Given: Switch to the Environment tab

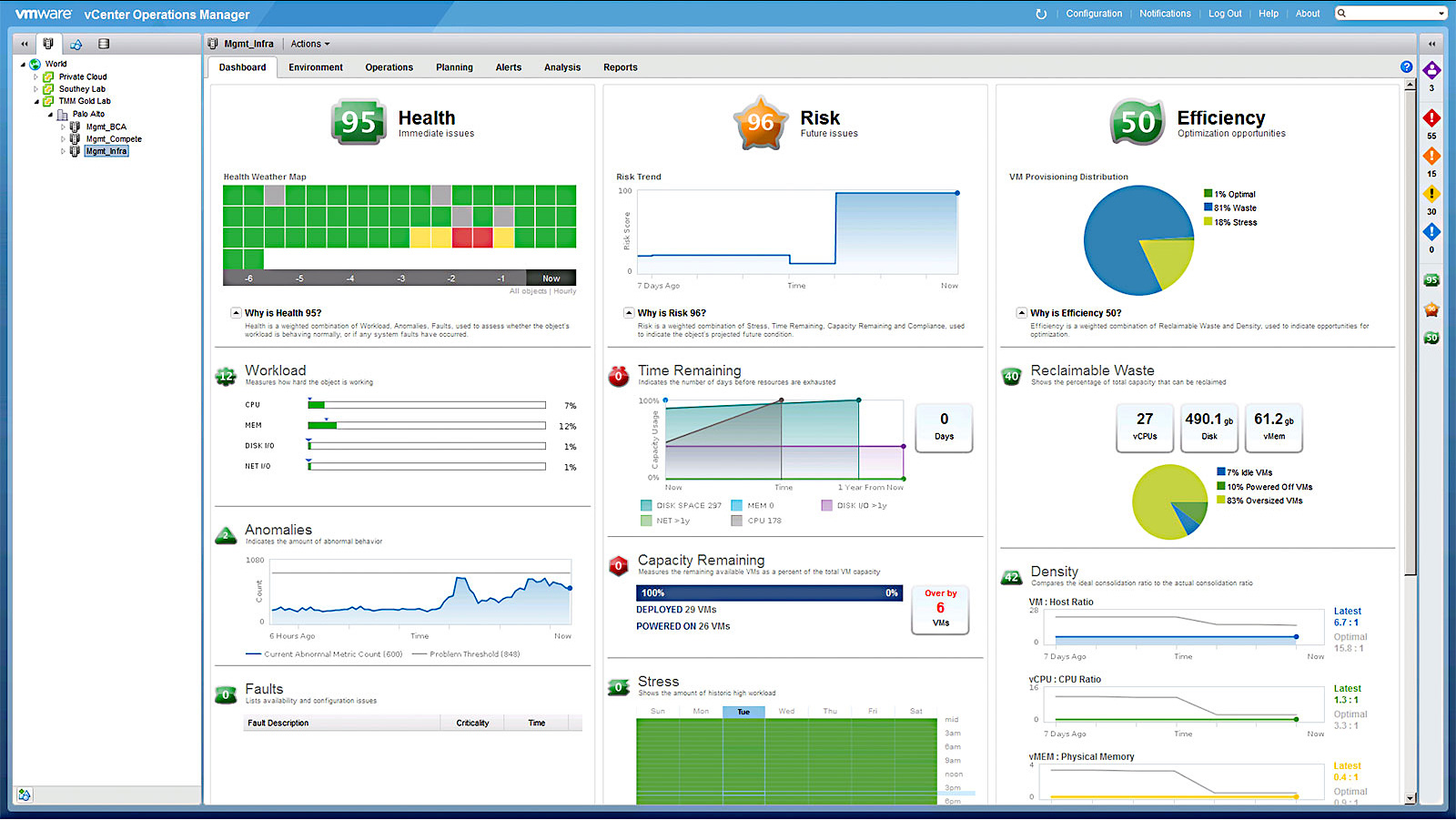Looking at the screenshot, I should pyautogui.click(x=316, y=67).
